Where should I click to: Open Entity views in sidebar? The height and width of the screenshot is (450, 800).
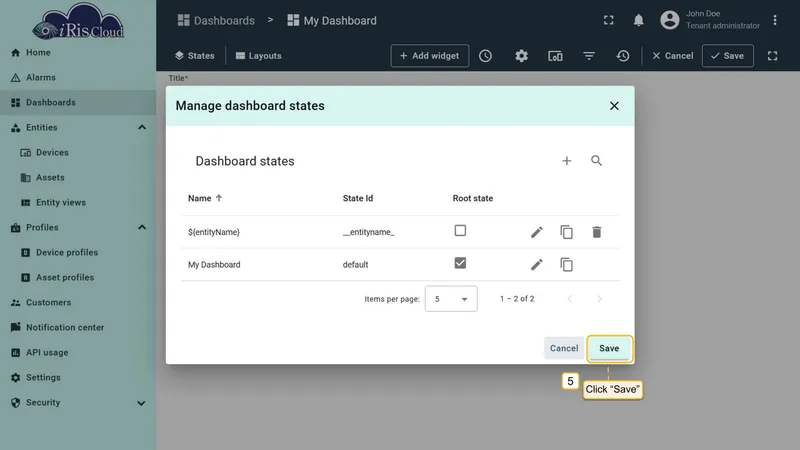point(78,203)
